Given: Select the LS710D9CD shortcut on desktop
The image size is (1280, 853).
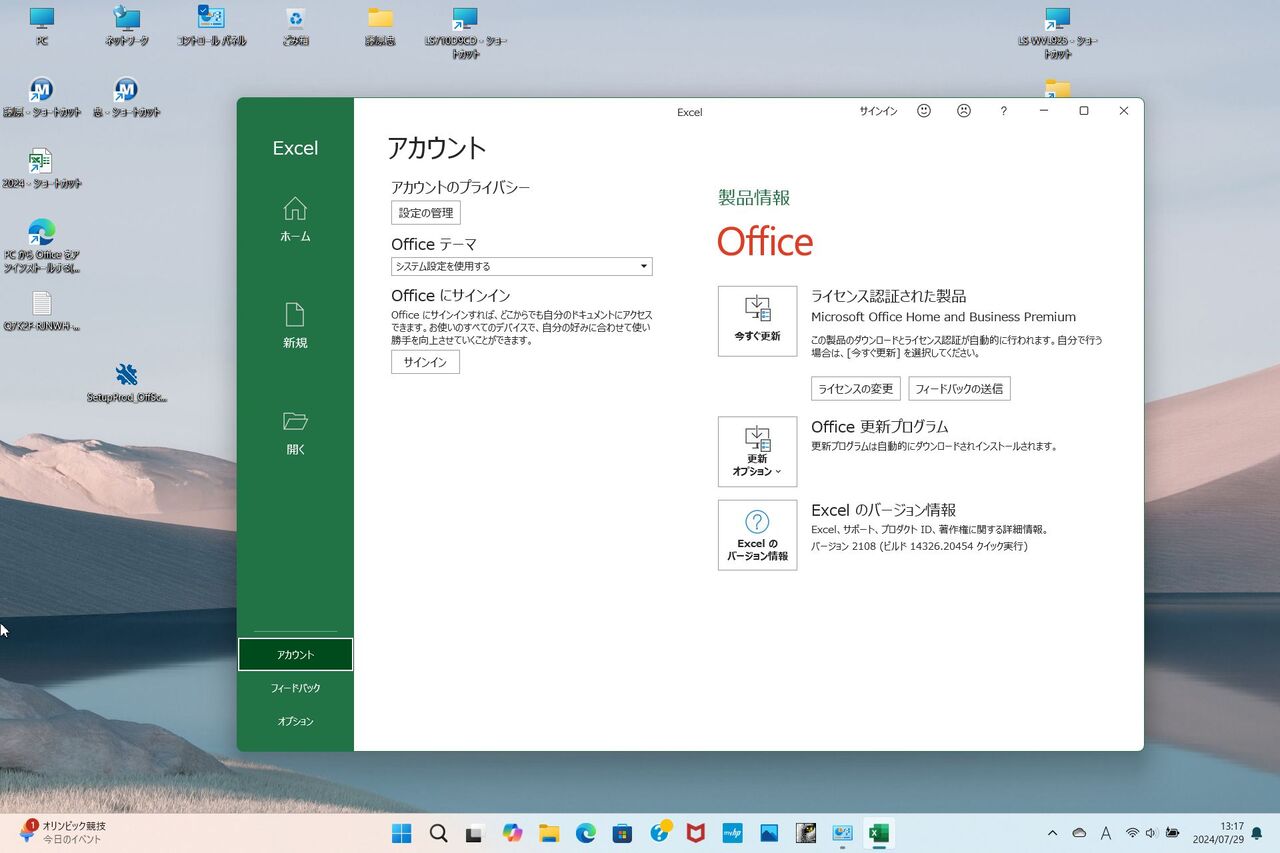Looking at the screenshot, I should [465, 32].
